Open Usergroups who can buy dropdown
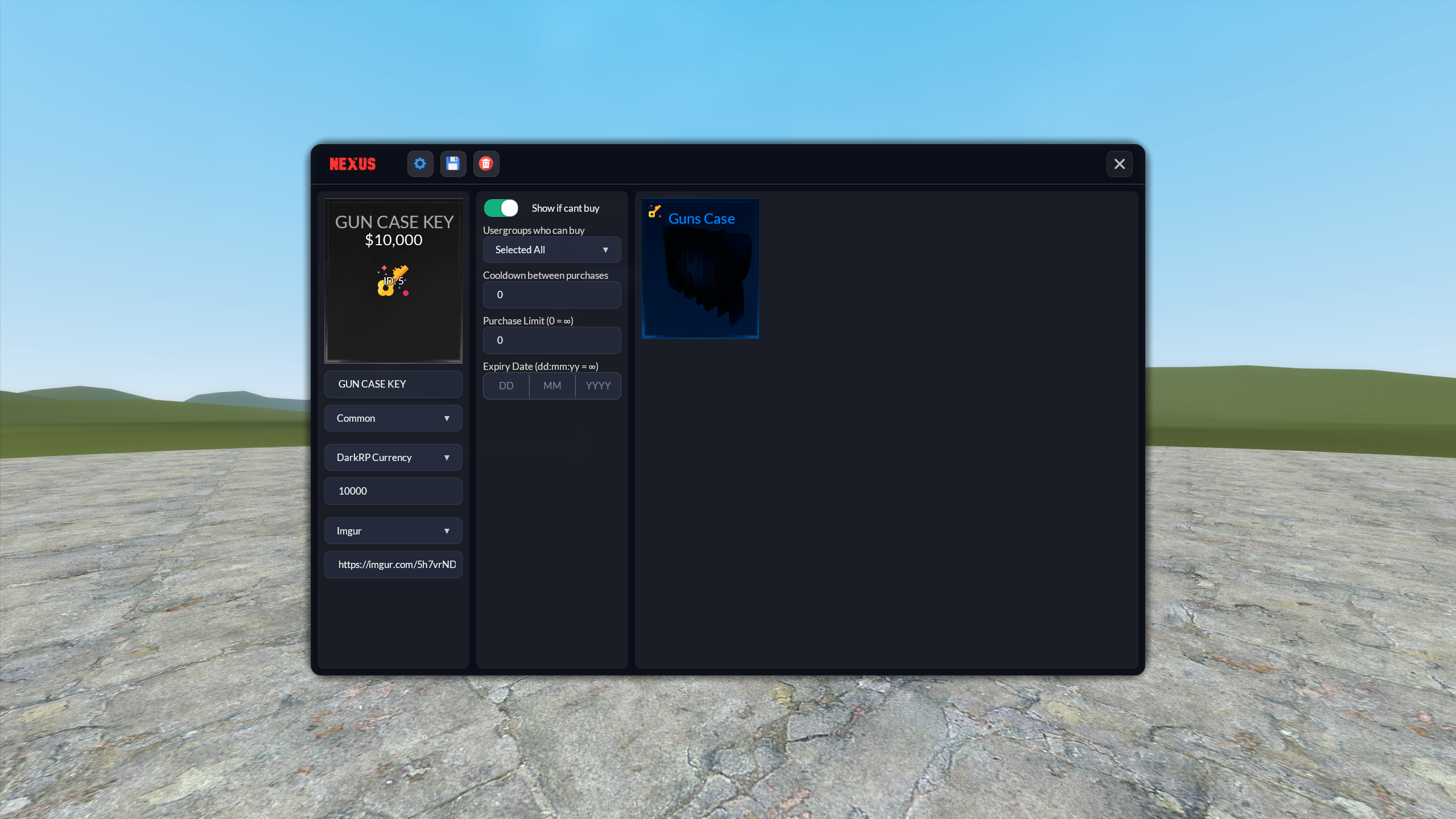The image size is (1456, 819). [551, 250]
